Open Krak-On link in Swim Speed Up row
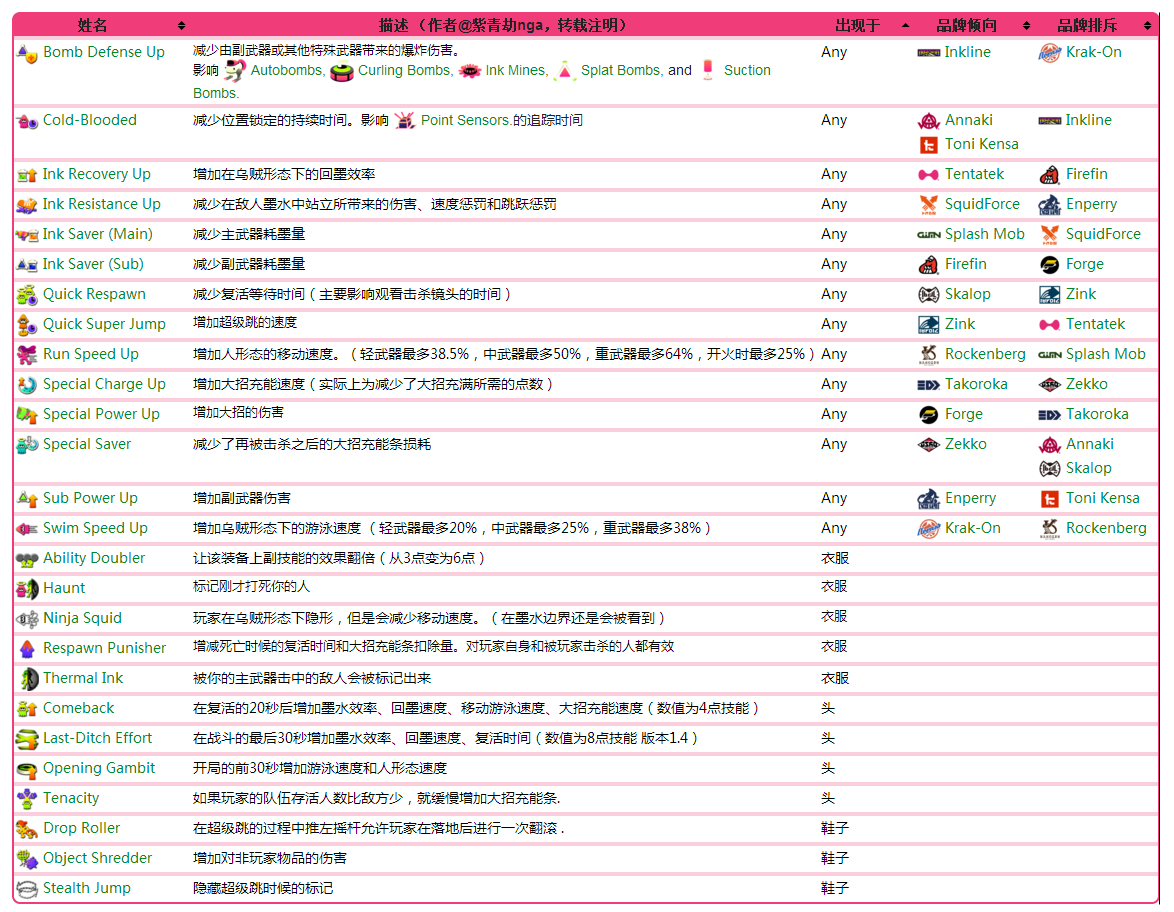Image resolution: width=1174 pixels, height=912 pixels. 973,528
